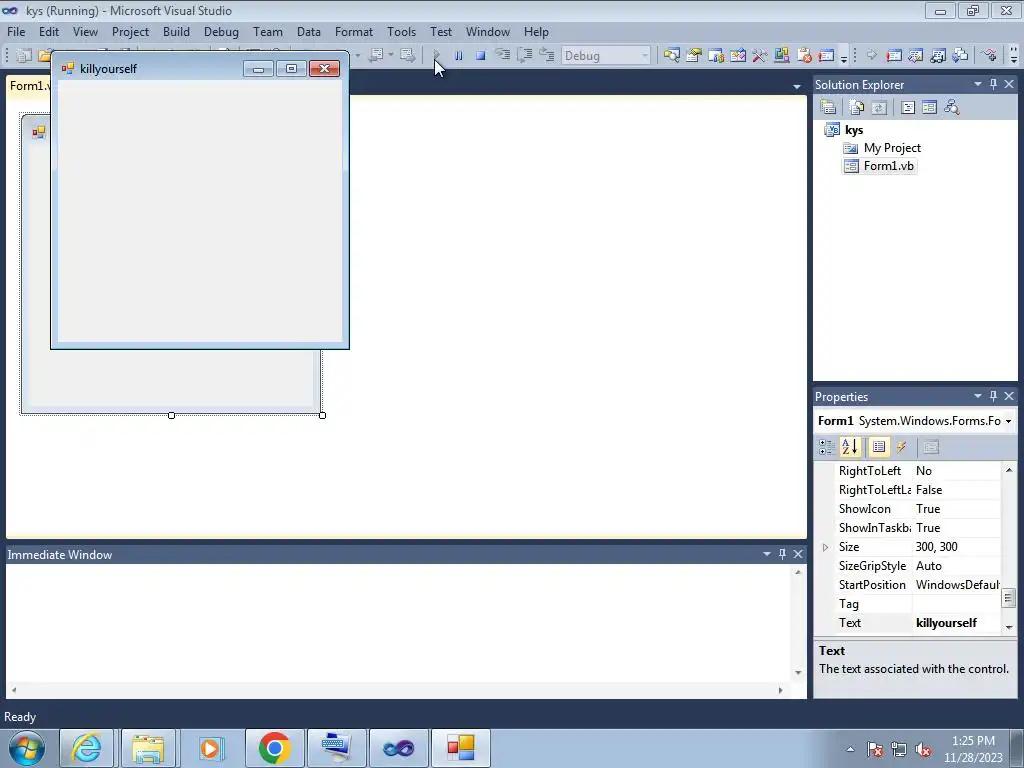Image resolution: width=1024 pixels, height=768 pixels.
Task: Click the Step Into icon in debug toolbar
Action: point(502,56)
